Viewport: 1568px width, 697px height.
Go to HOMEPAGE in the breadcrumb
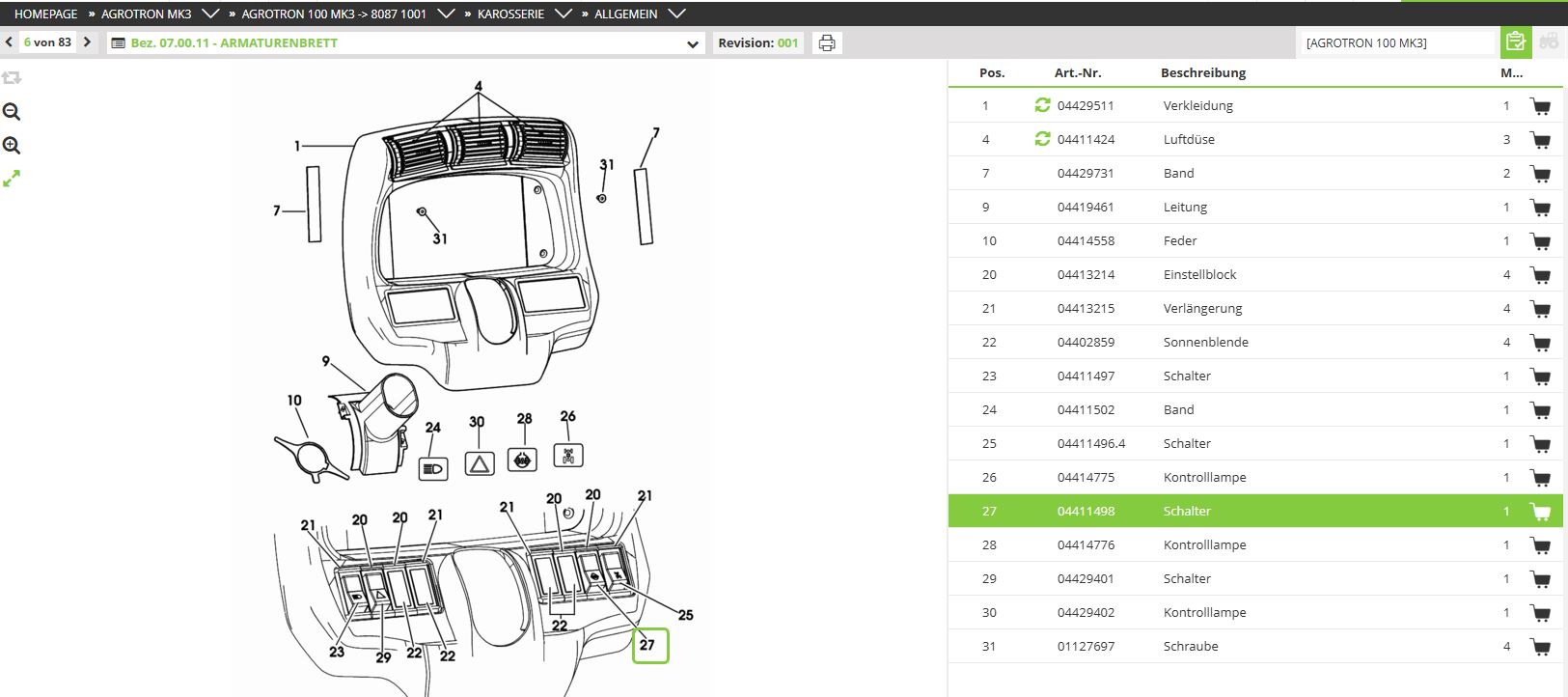click(x=45, y=14)
